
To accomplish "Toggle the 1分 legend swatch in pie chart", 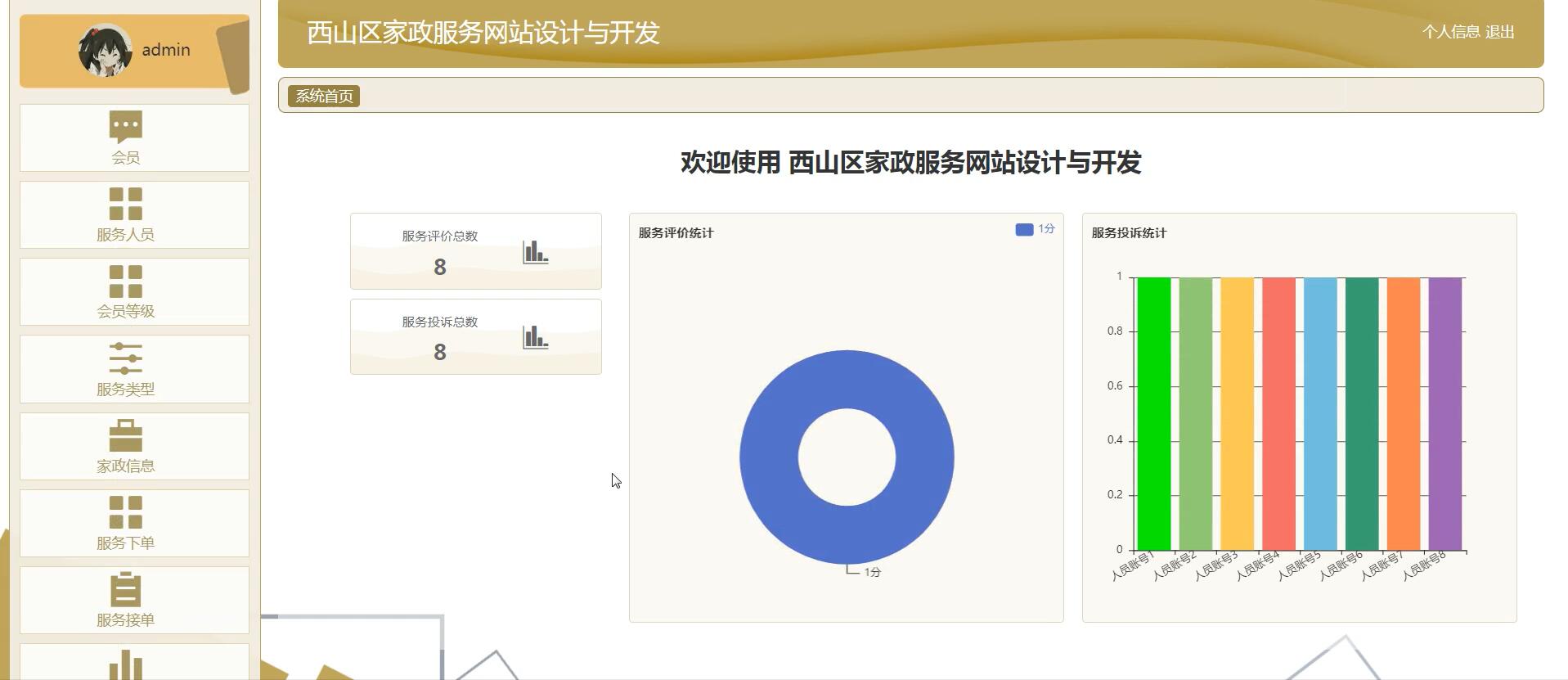I will point(1024,230).
